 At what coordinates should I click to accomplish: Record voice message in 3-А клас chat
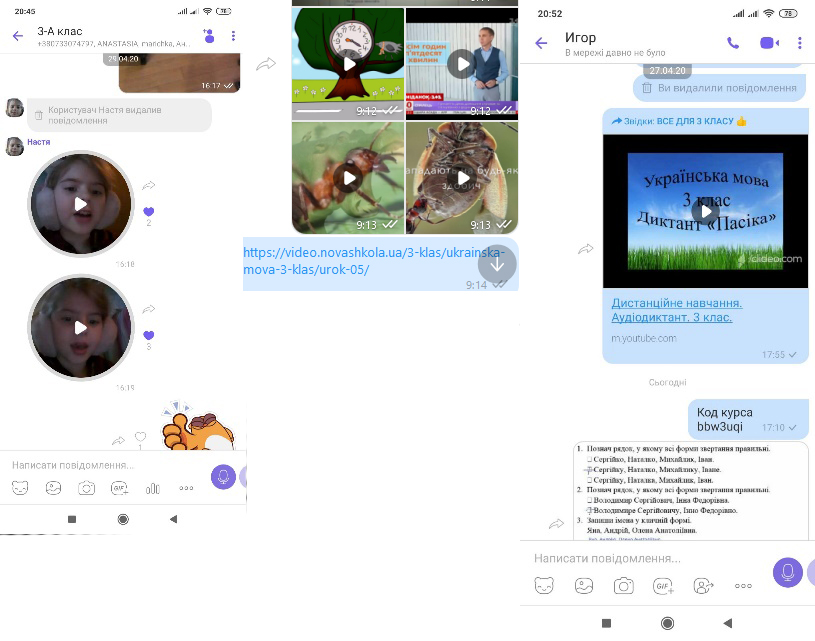224,477
